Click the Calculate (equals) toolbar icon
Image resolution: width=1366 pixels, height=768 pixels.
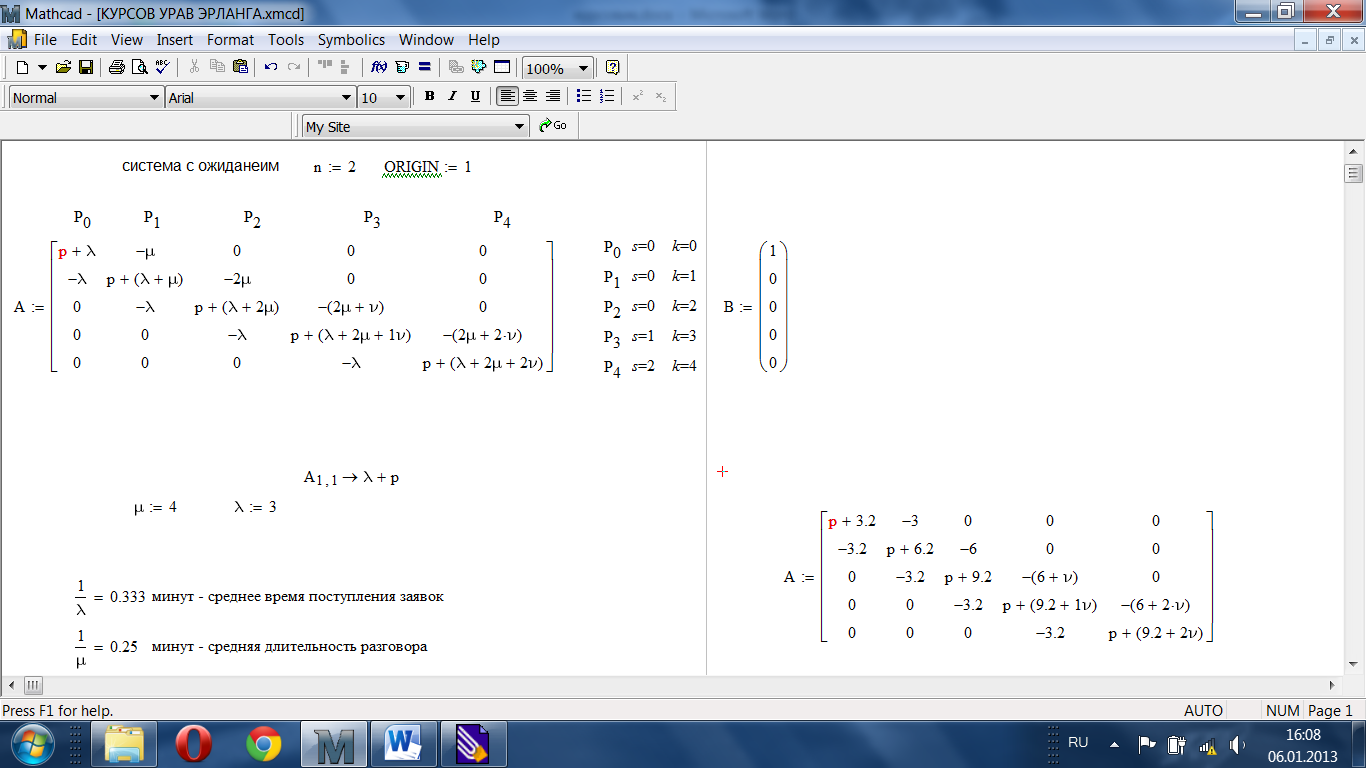pyautogui.click(x=424, y=68)
